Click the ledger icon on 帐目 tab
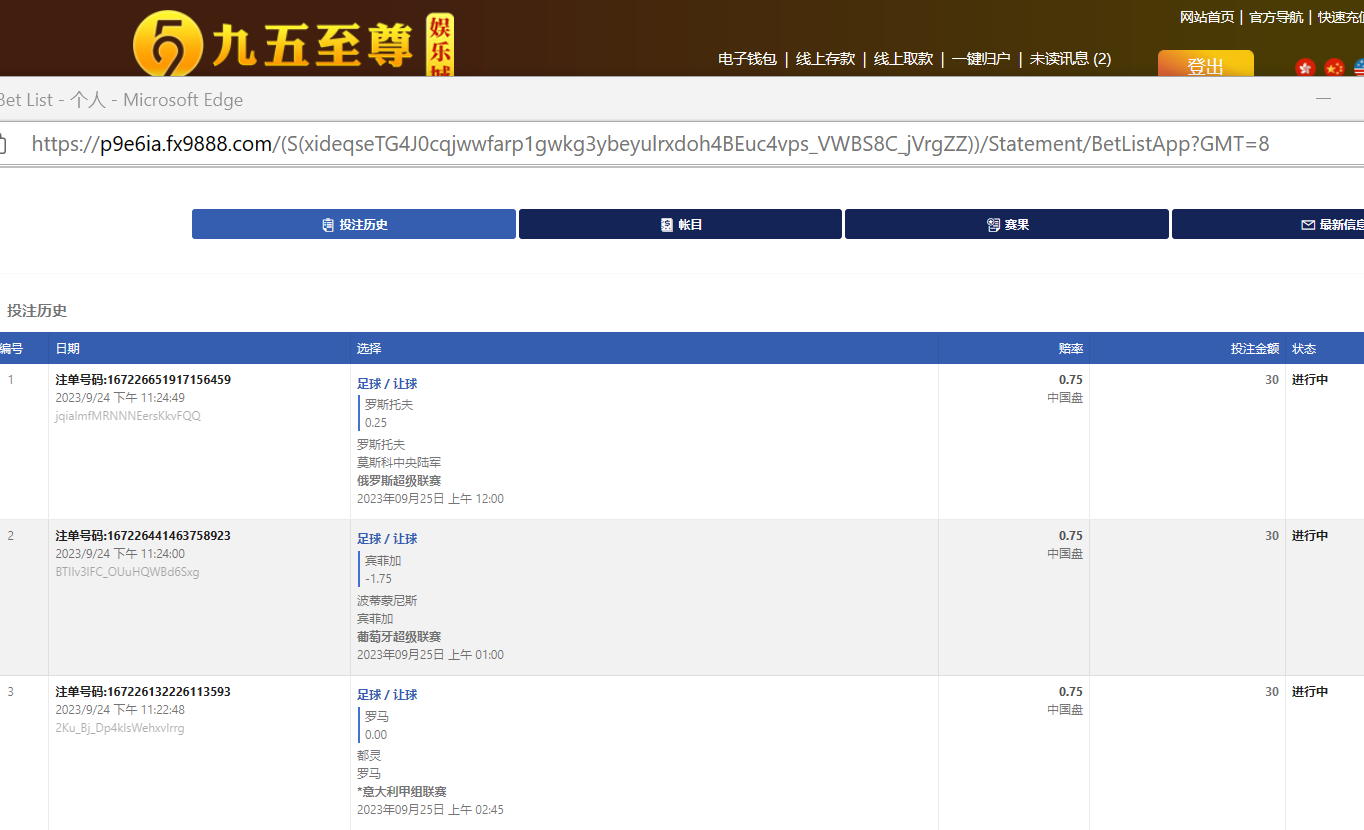The height and width of the screenshot is (830, 1364). coord(667,225)
